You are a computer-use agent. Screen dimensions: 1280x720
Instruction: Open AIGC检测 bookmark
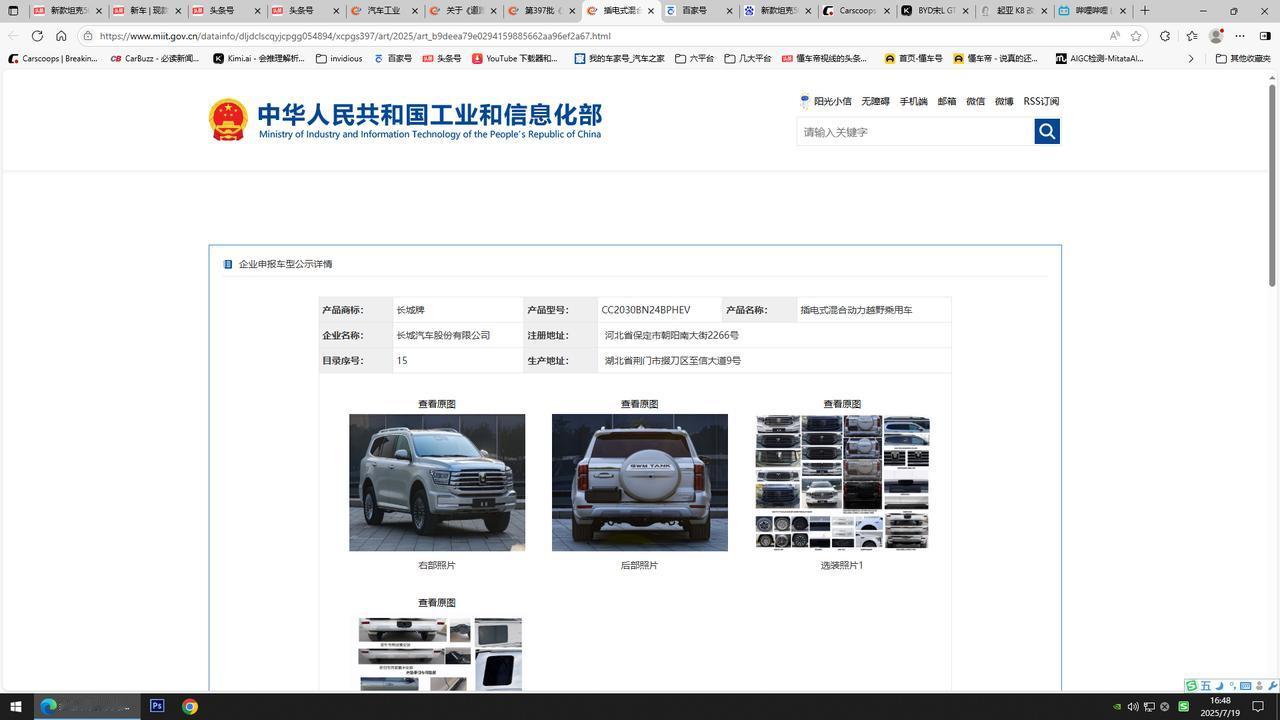click(x=1099, y=58)
